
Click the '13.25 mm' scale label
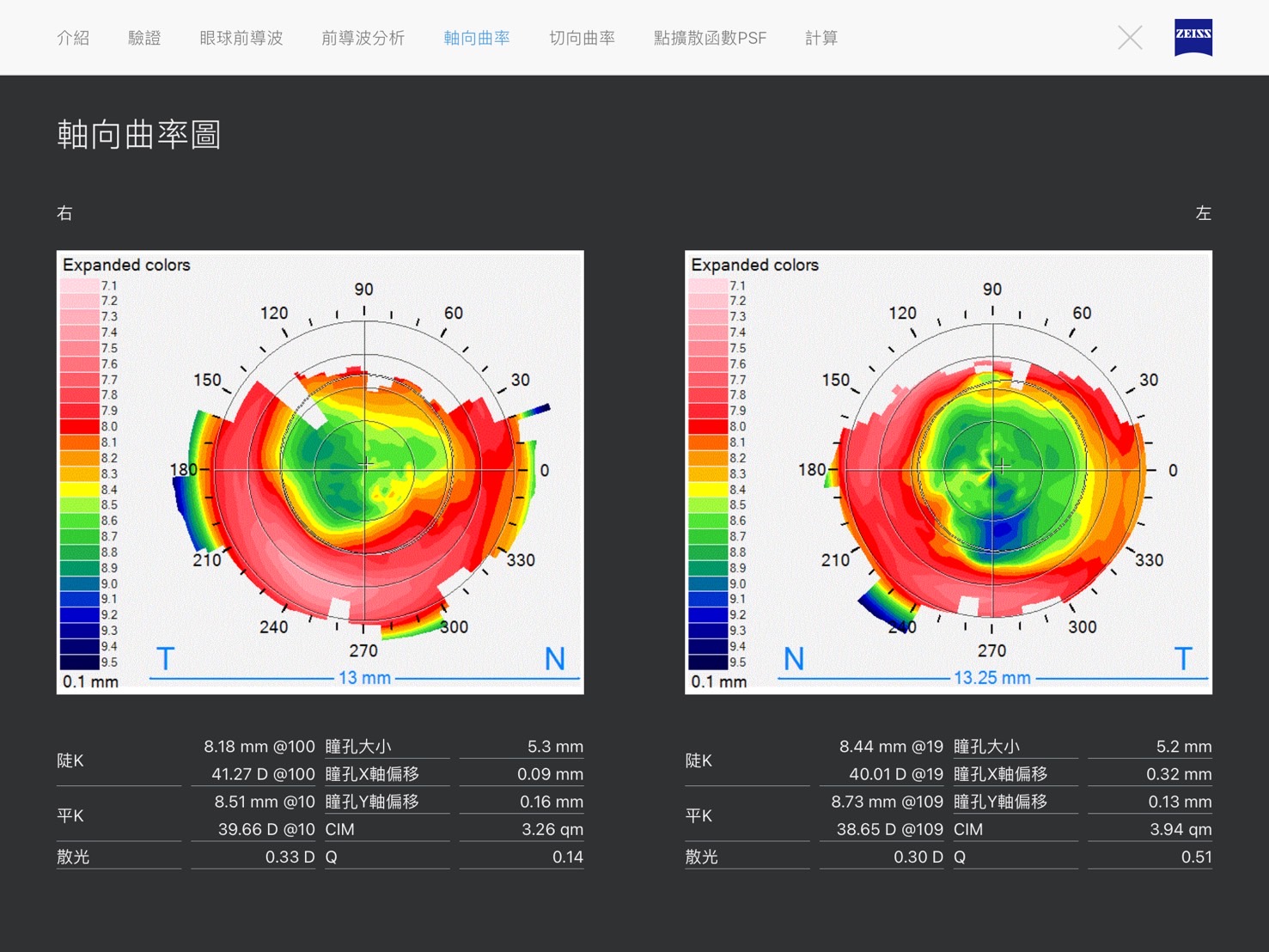pyautogui.click(x=992, y=678)
